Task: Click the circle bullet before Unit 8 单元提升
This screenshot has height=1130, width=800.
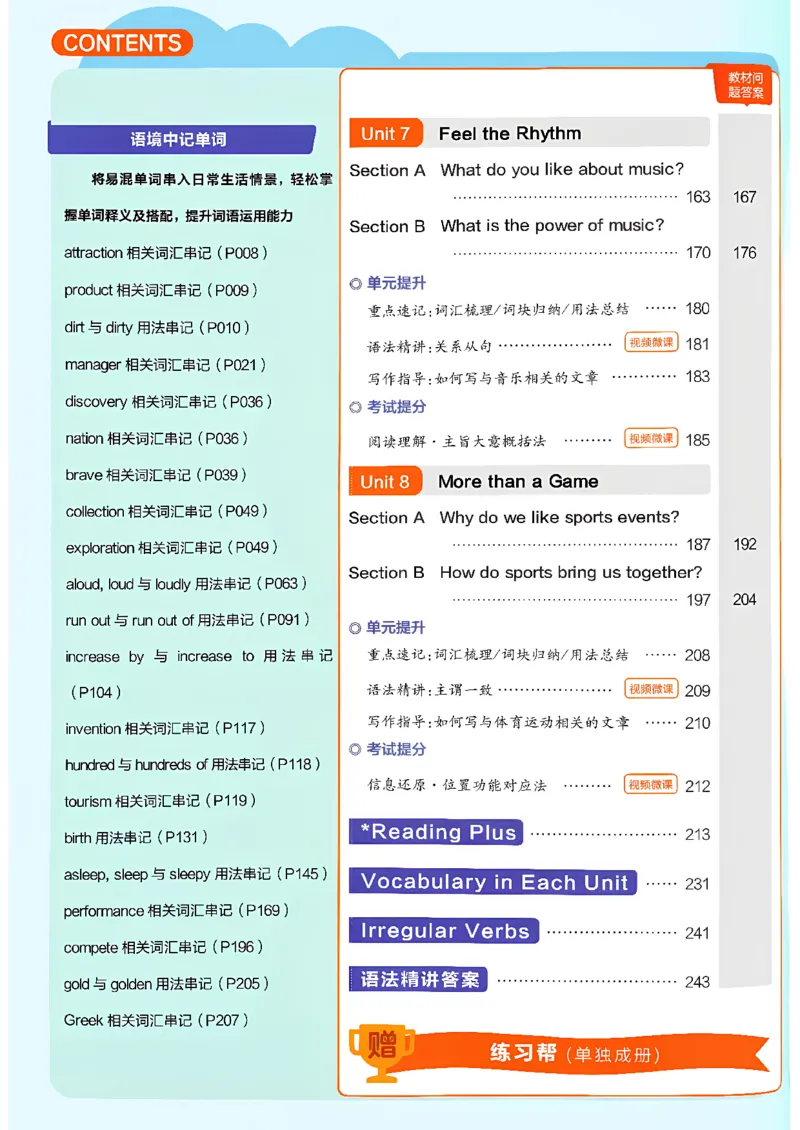Action: 355,628
